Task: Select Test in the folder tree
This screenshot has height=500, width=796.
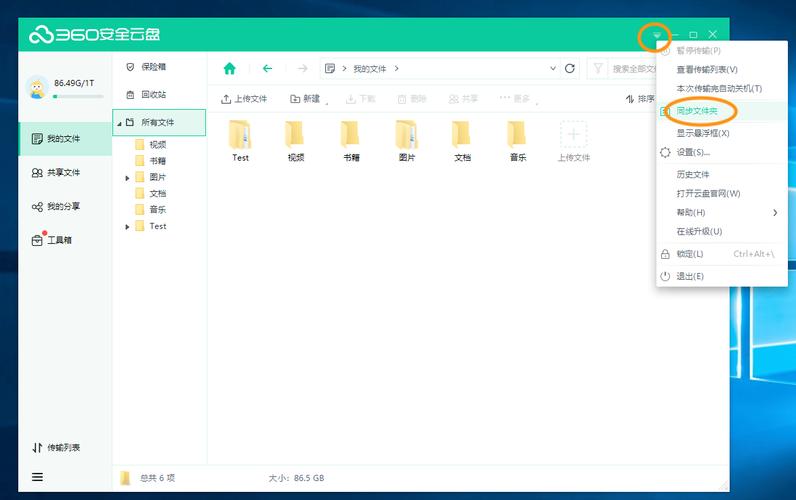Action: (x=157, y=226)
